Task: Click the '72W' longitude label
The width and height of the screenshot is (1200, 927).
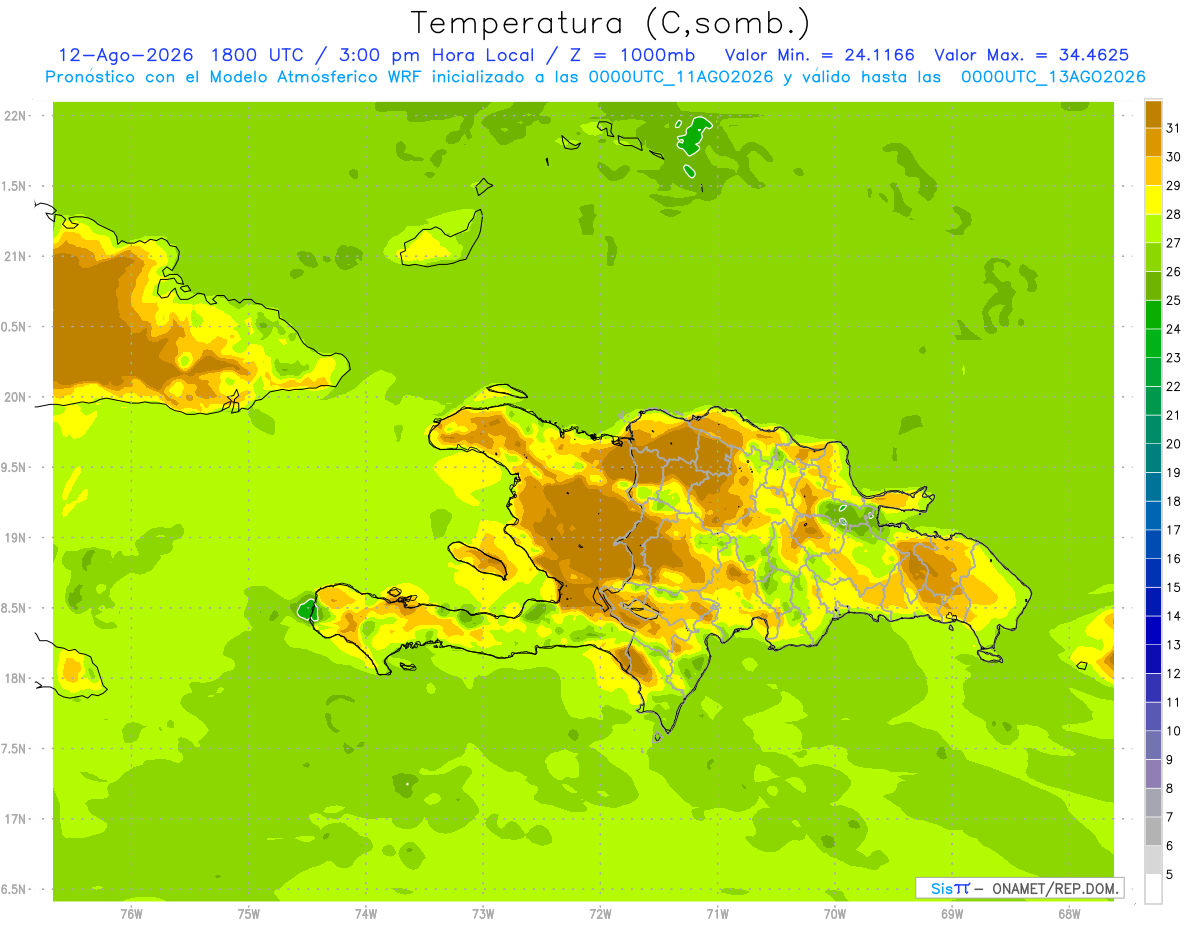Action: pyautogui.click(x=600, y=913)
